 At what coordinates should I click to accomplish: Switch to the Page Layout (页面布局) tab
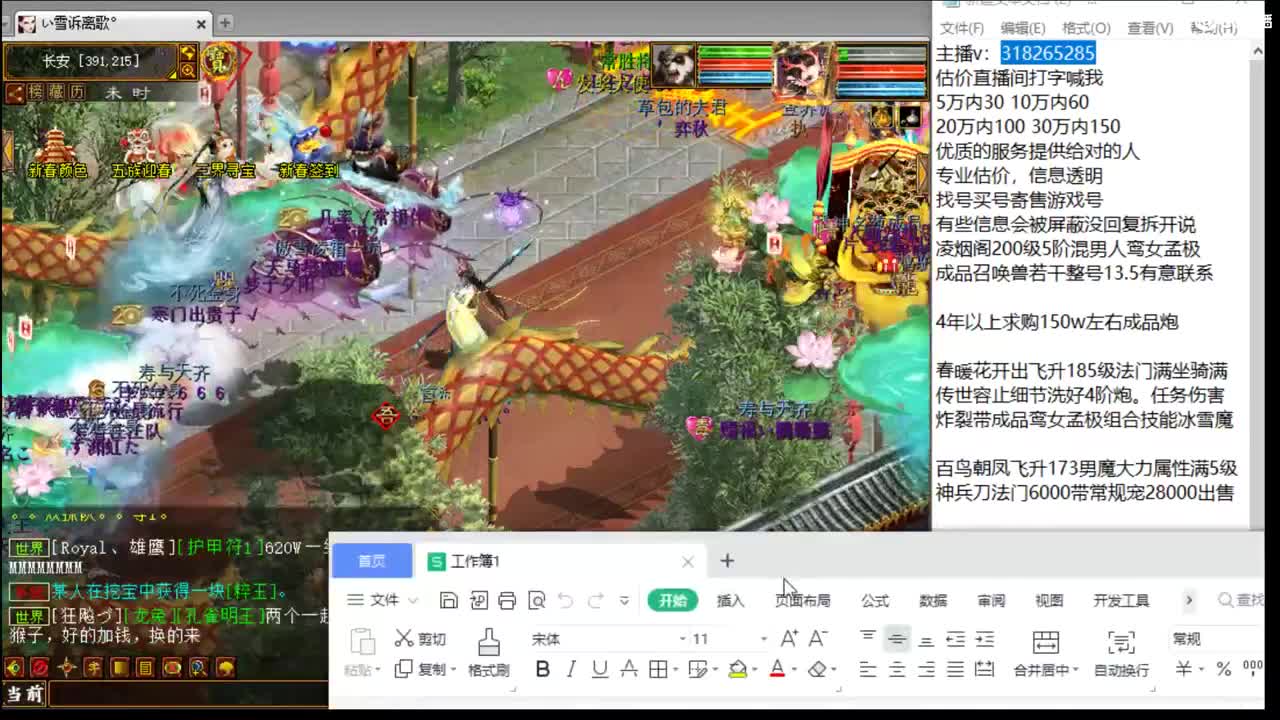click(x=803, y=600)
